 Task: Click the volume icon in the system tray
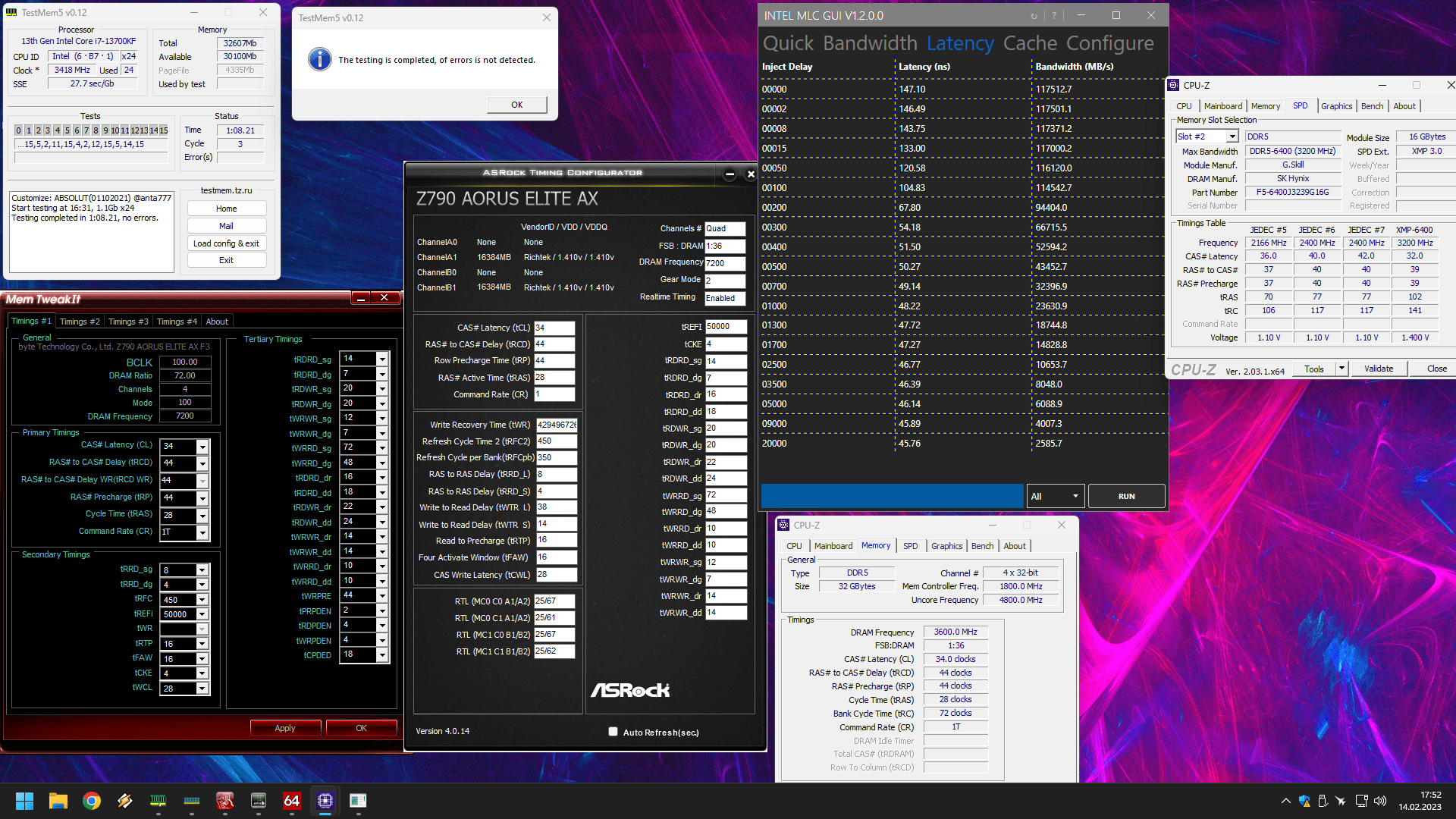pos(1379,801)
